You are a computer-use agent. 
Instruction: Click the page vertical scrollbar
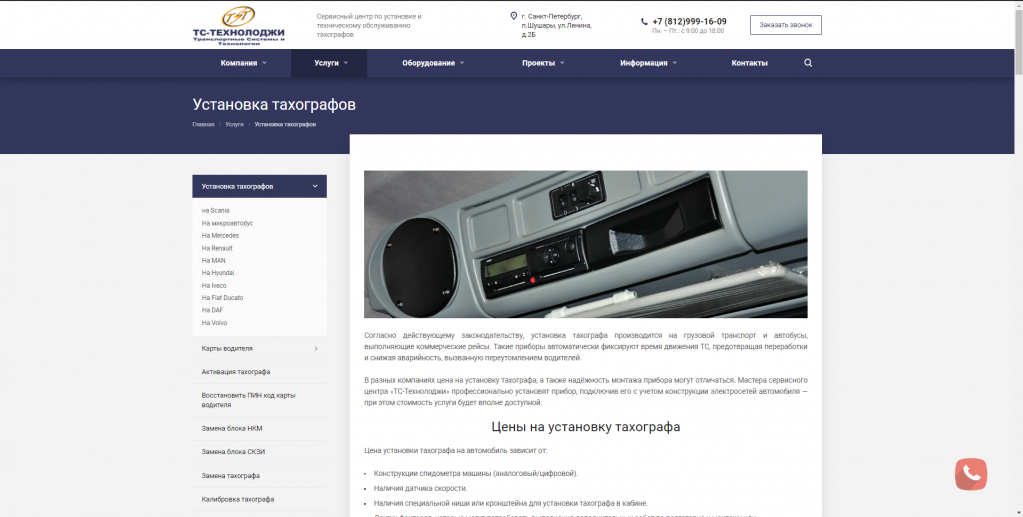click(x=1018, y=258)
